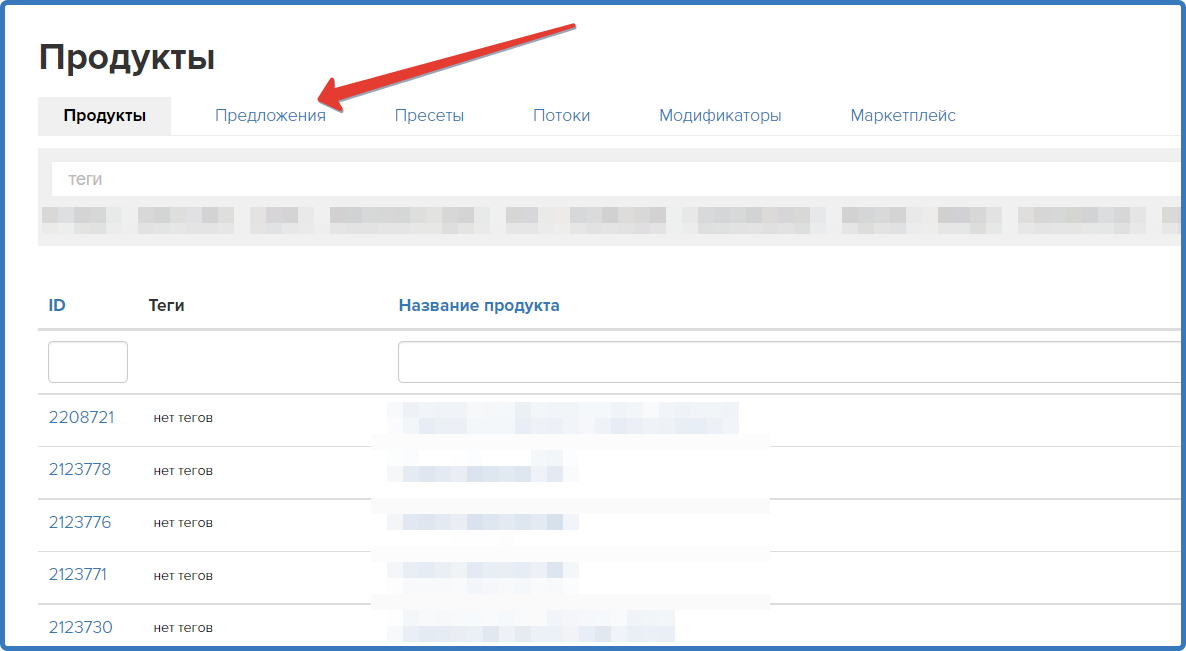The width and height of the screenshot is (1186, 651).
Task: Open product ID 2208721
Action: (x=82, y=417)
